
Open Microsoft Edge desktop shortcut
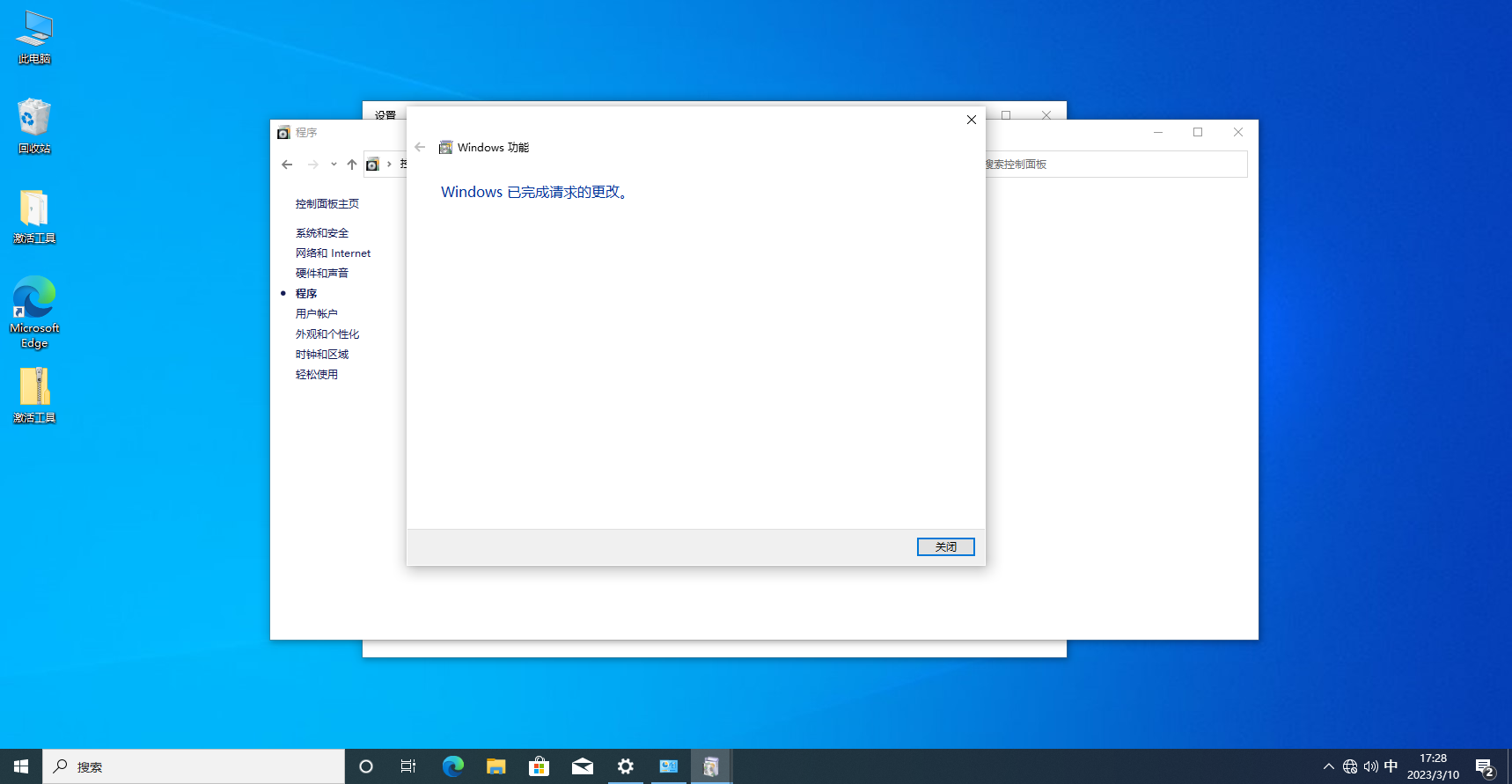pos(34,312)
